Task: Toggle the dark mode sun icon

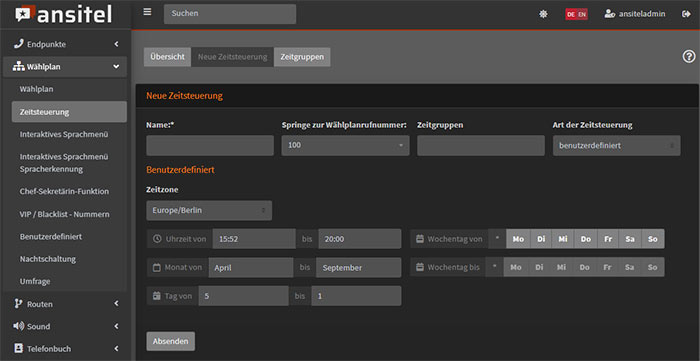Action: (x=543, y=14)
